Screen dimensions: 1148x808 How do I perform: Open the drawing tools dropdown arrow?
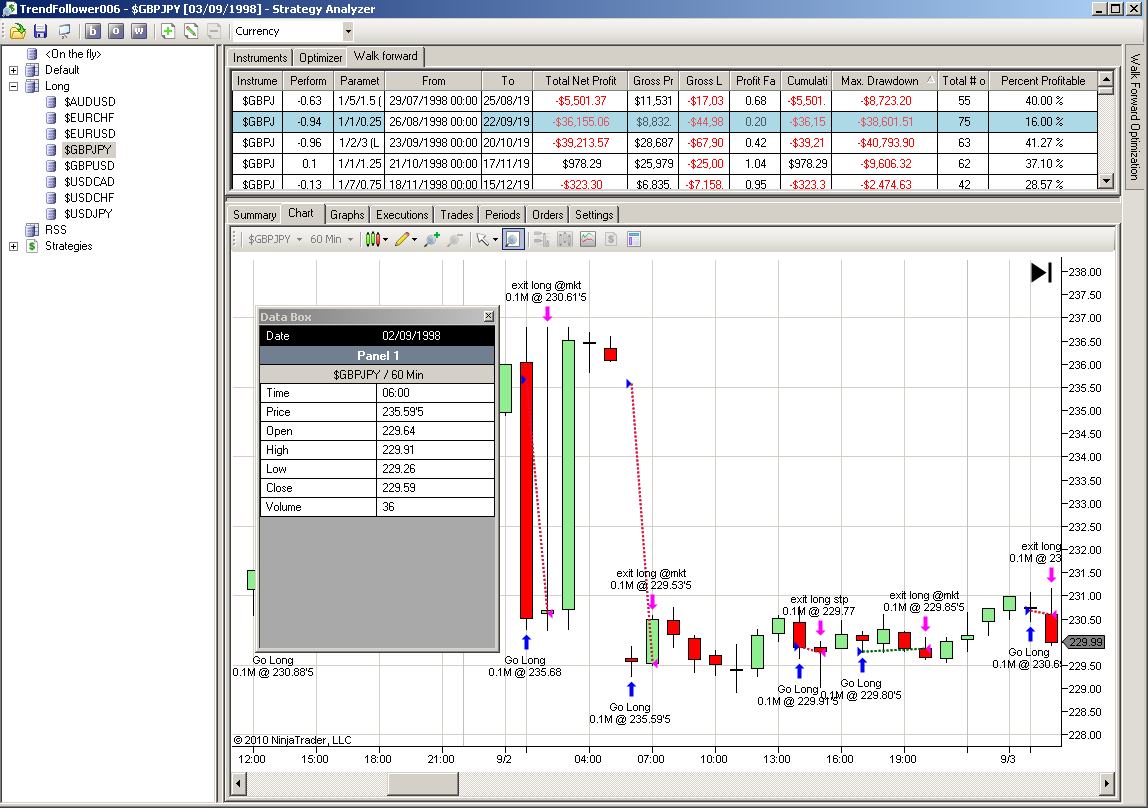pyautogui.click(x=414, y=239)
